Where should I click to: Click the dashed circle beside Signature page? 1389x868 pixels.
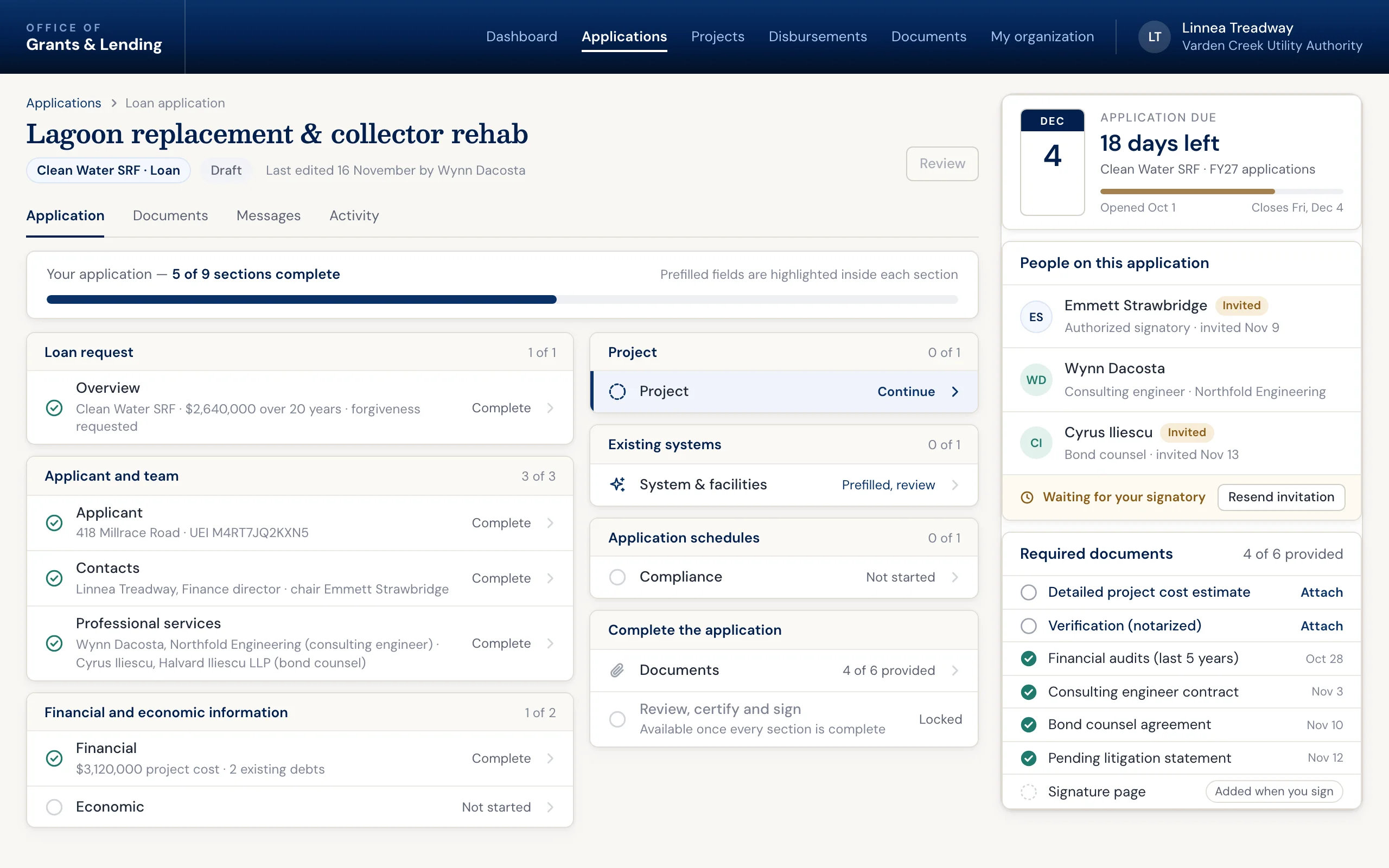point(1029,792)
